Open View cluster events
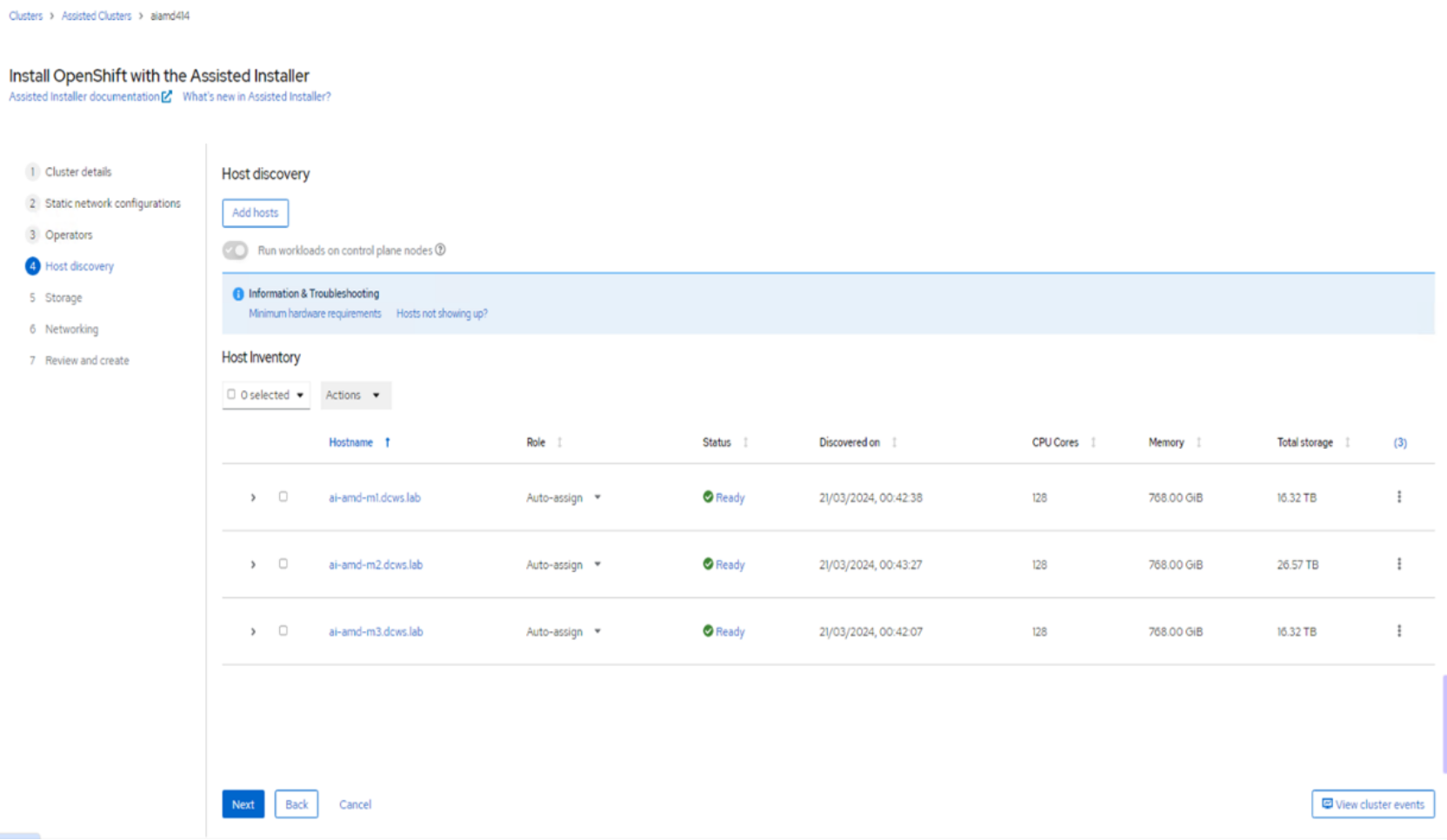 (x=1372, y=804)
